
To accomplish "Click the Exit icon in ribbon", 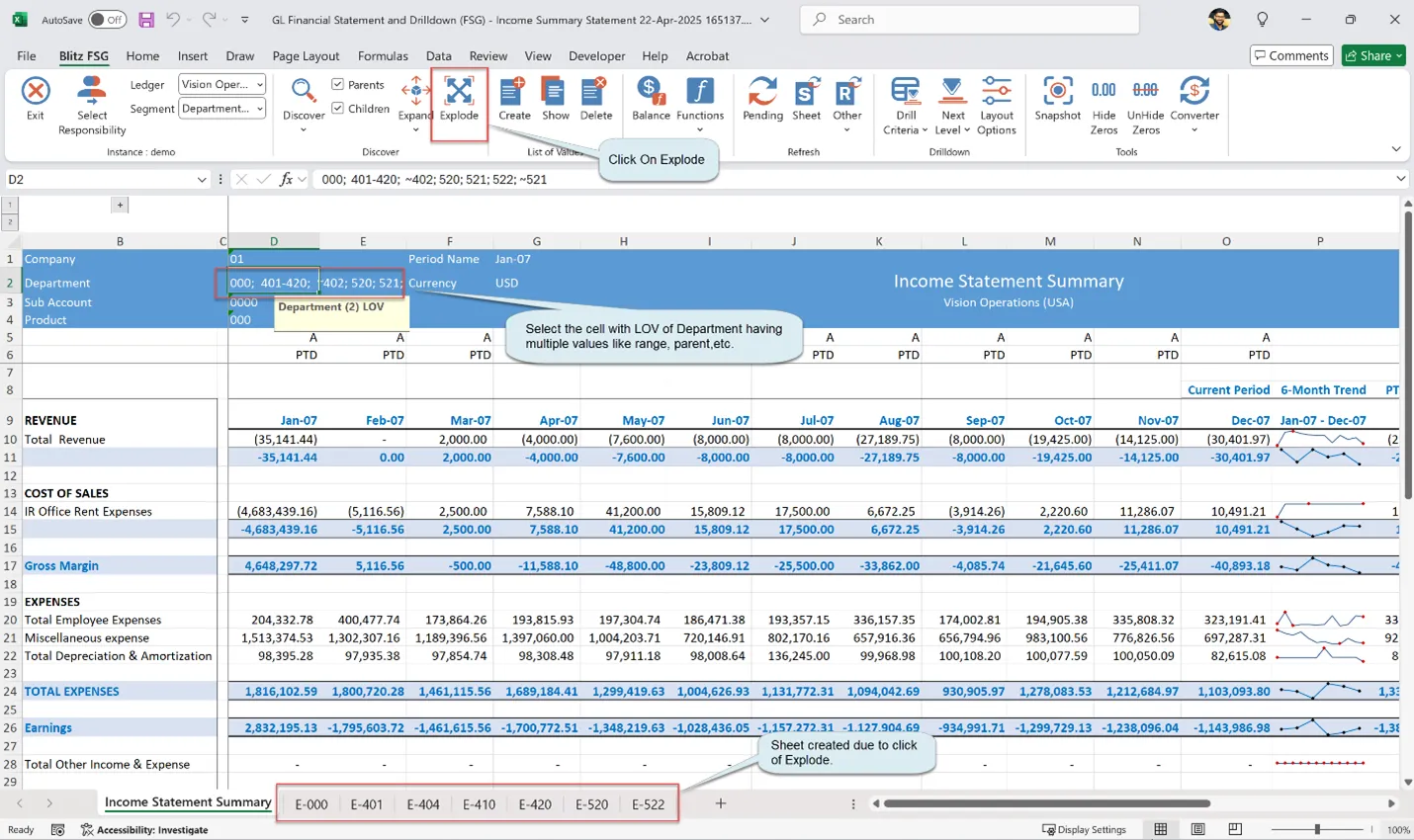I will 36,92.
